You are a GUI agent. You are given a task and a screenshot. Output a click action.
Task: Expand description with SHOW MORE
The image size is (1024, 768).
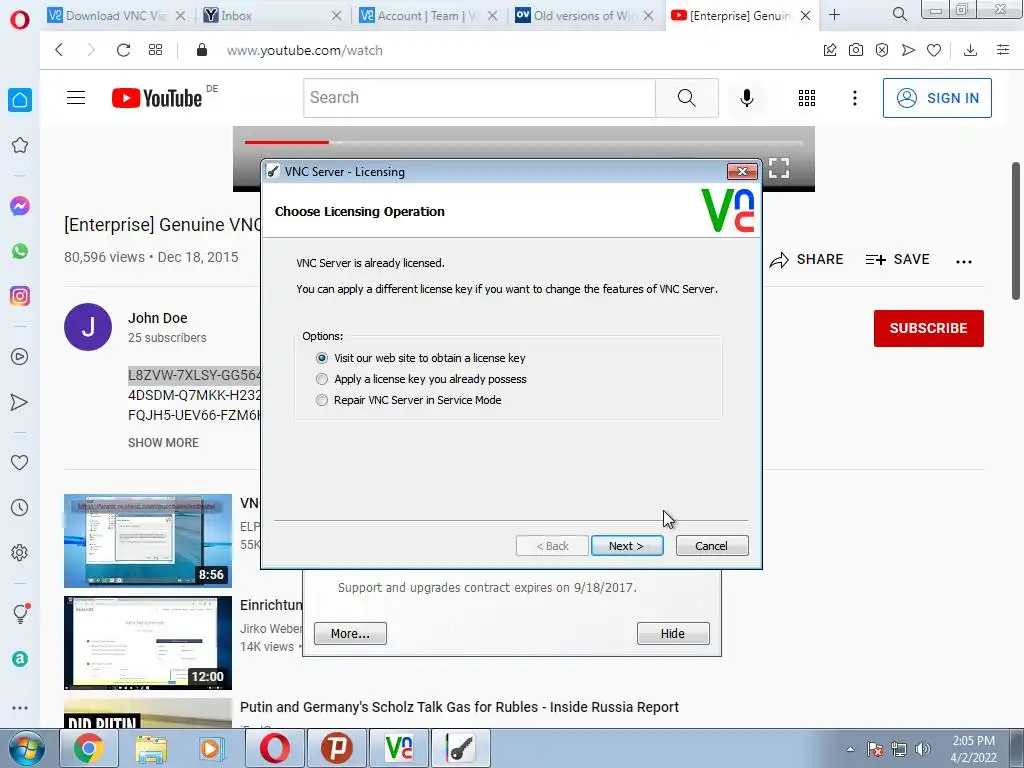pos(163,443)
